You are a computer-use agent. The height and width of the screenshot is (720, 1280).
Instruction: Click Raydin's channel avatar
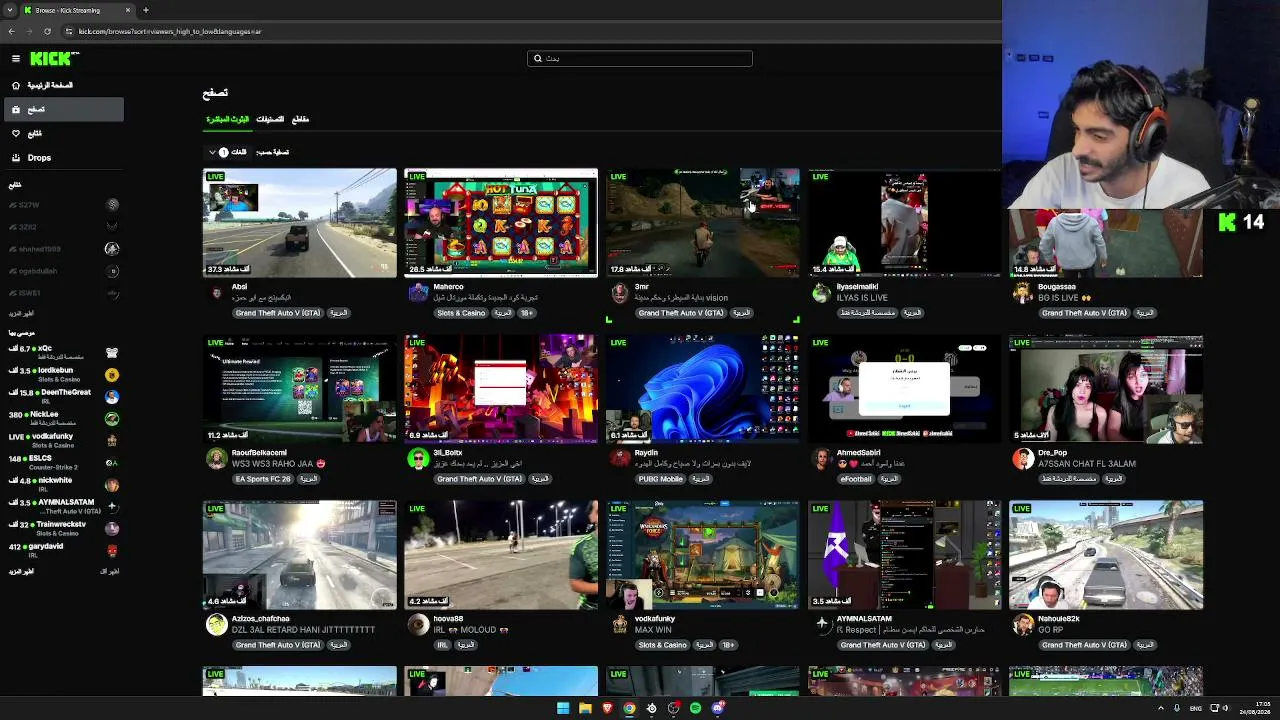620,459
